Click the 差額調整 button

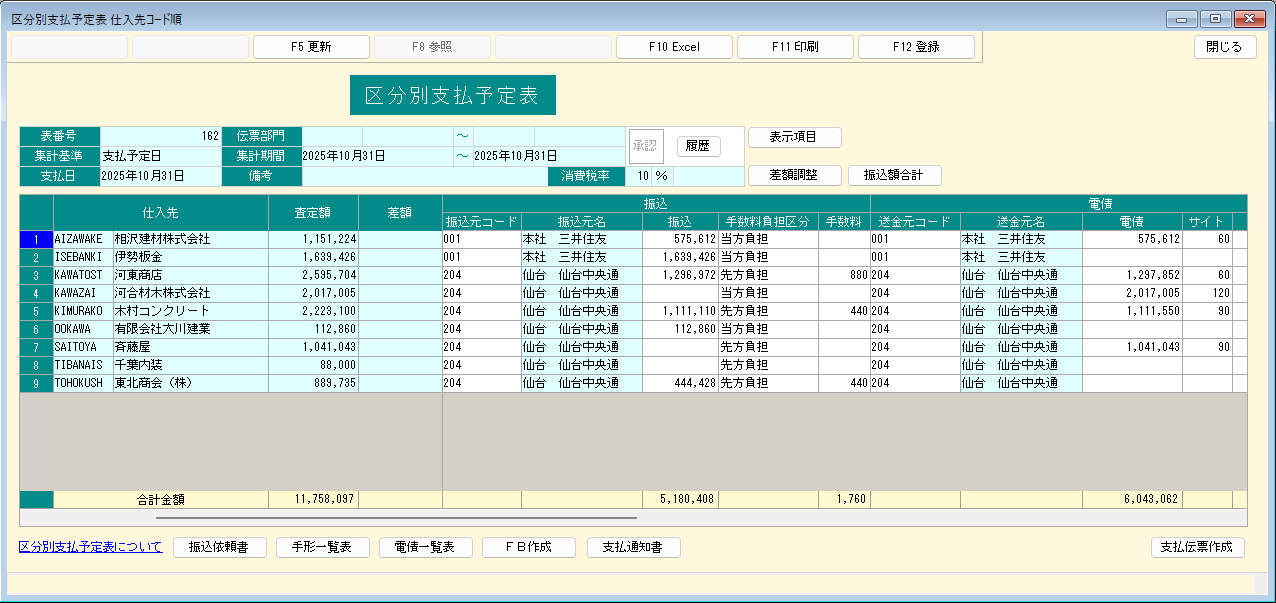click(795, 175)
